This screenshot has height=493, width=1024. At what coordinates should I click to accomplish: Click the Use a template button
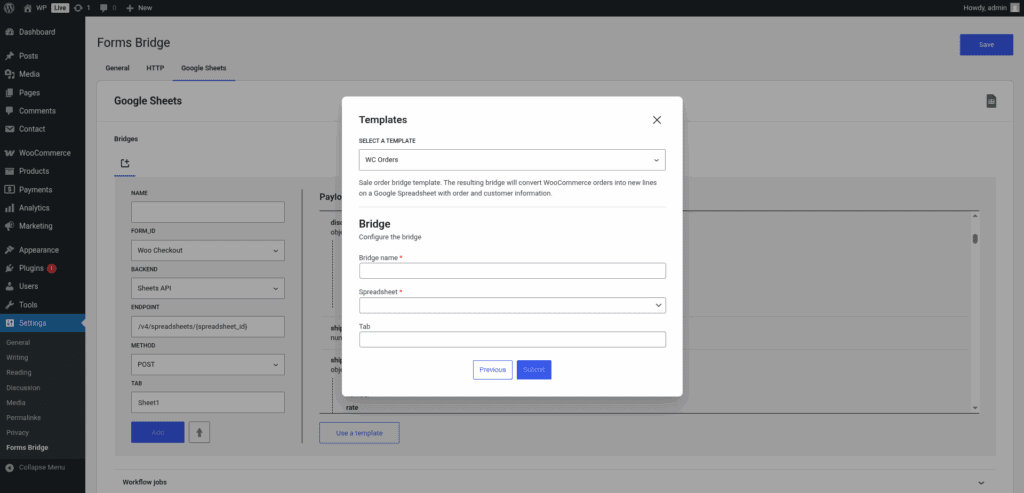point(359,433)
